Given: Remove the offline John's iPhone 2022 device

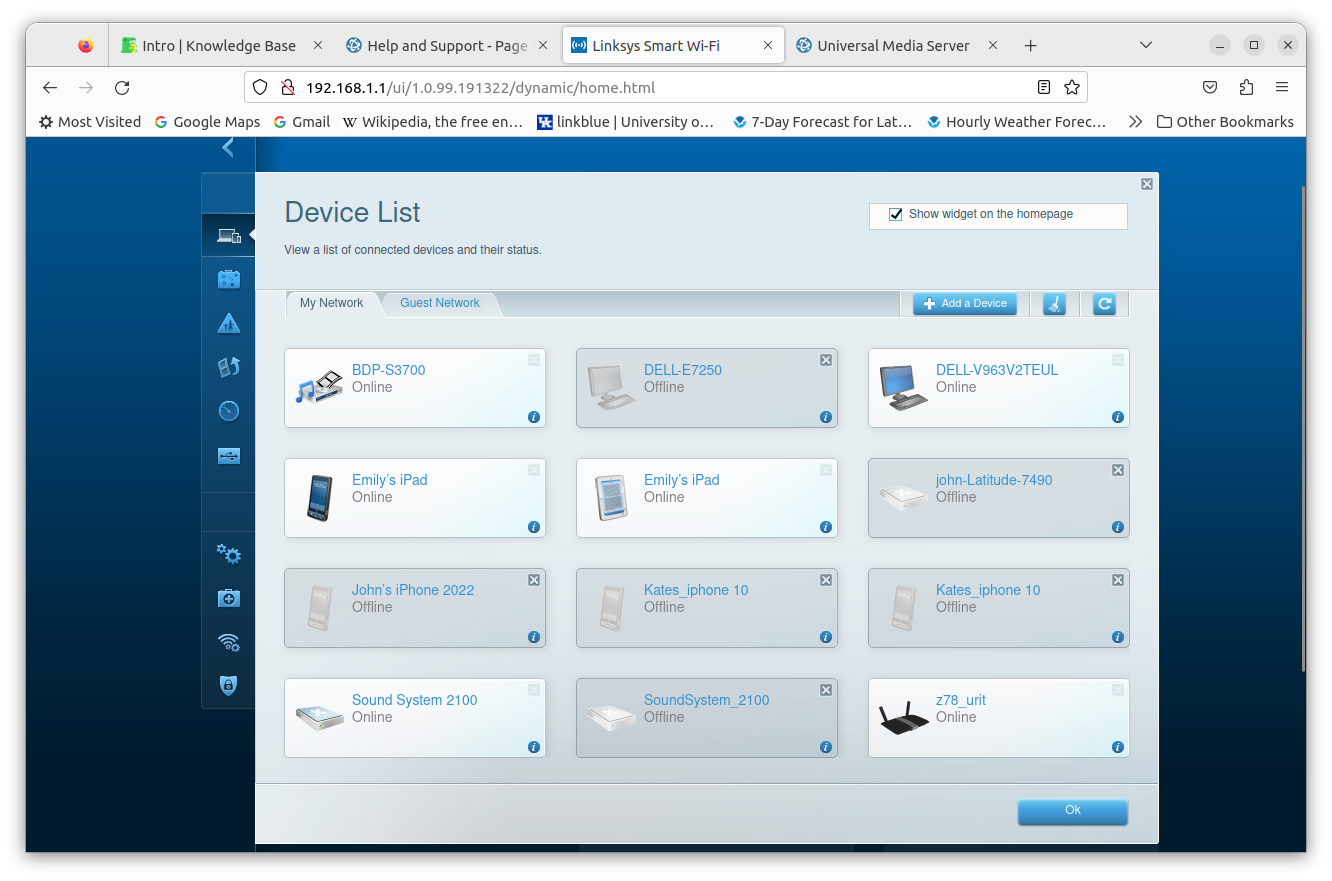Looking at the screenshot, I should coord(534,580).
